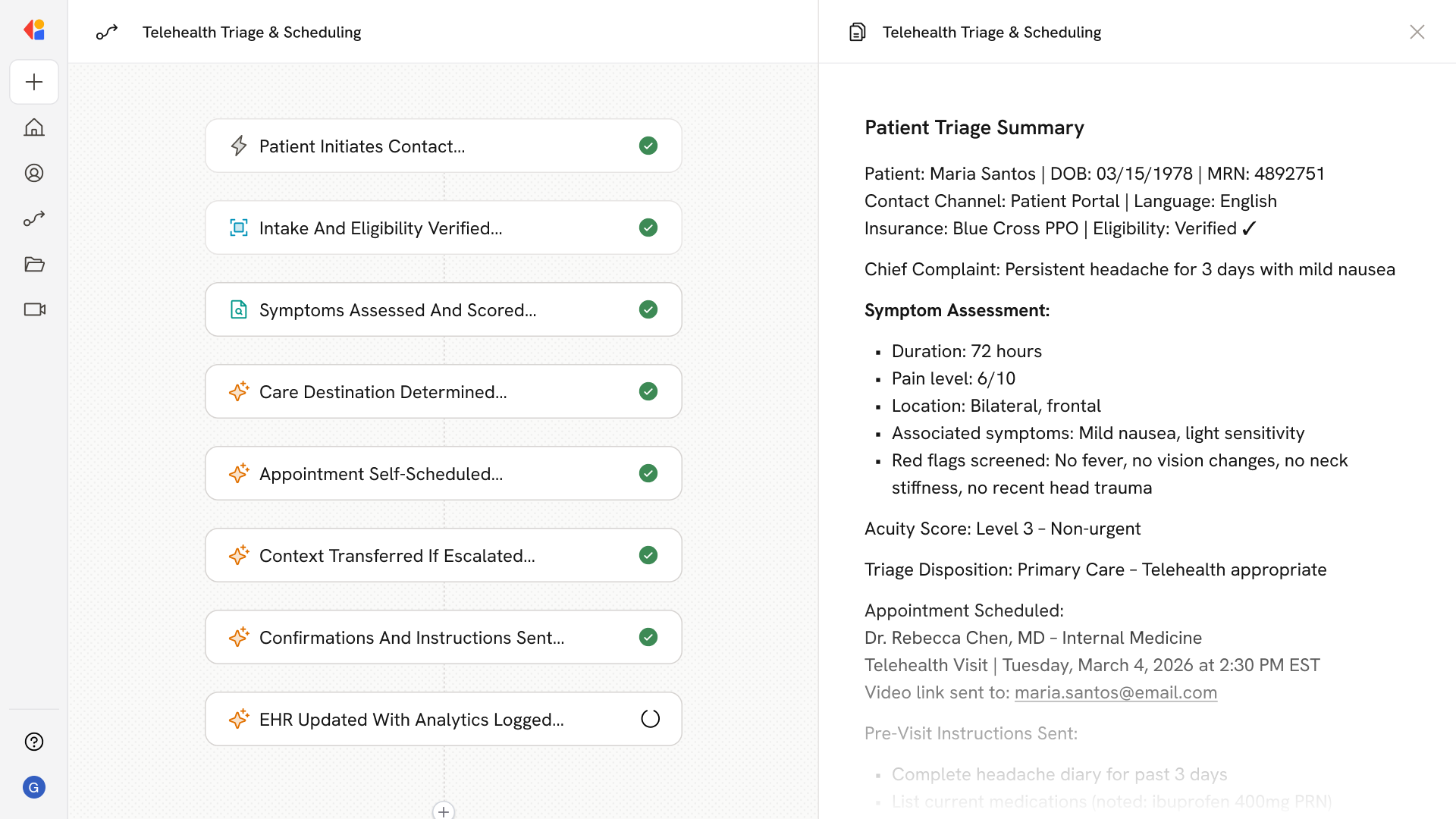Open the folder icon in the sidebar
Viewport: 1456px width, 819px height.
(x=34, y=264)
